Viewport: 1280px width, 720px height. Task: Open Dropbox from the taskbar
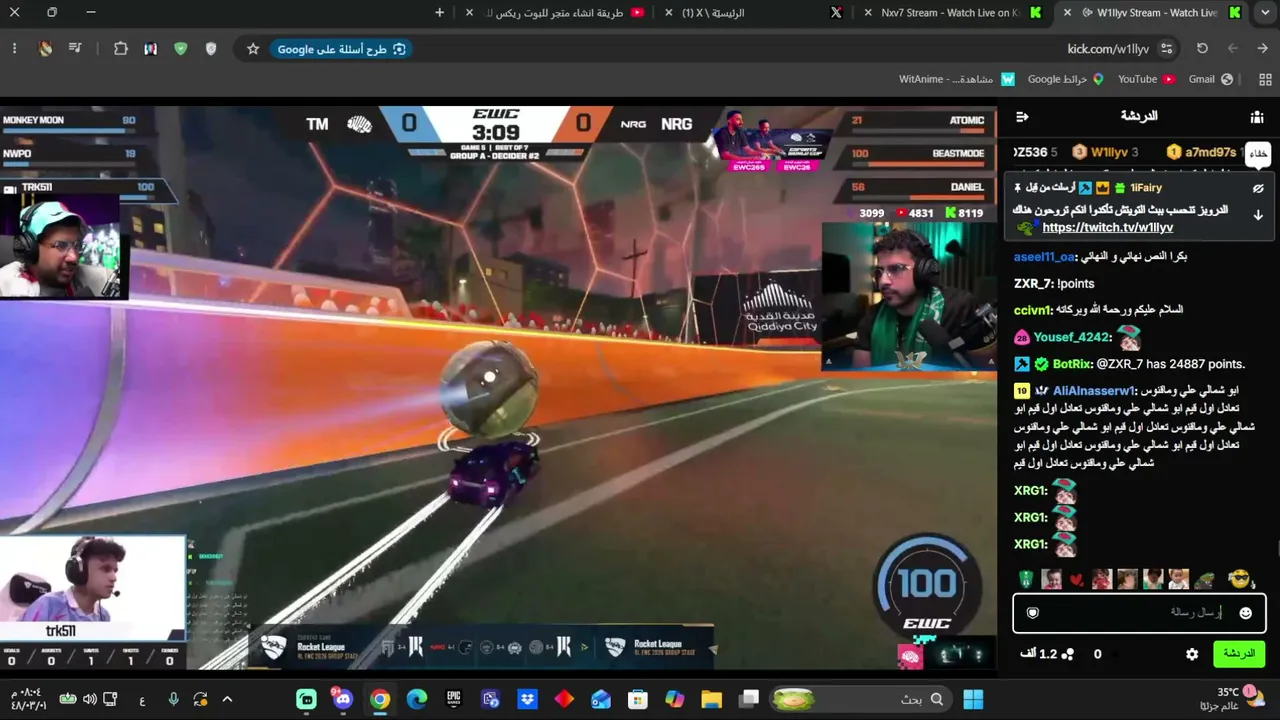[527, 699]
